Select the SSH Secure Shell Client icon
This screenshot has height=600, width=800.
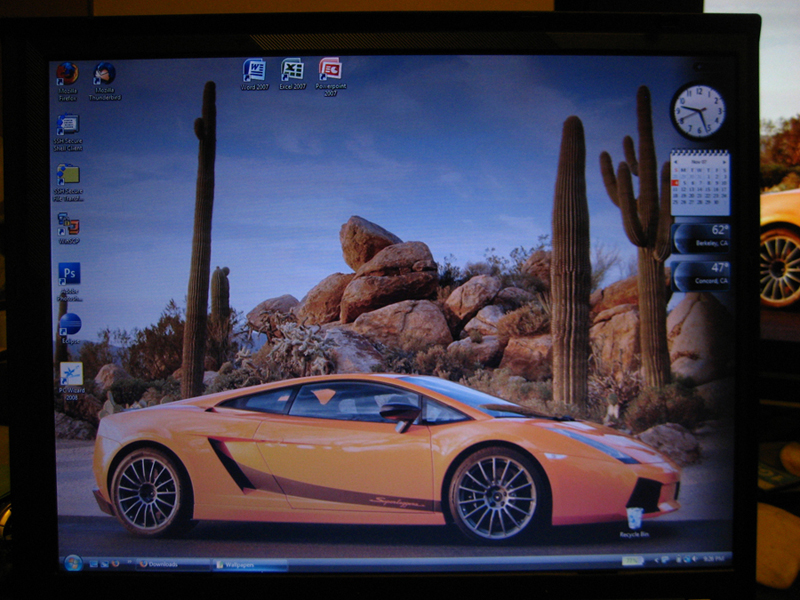pyautogui.click(x=68, y=132)
